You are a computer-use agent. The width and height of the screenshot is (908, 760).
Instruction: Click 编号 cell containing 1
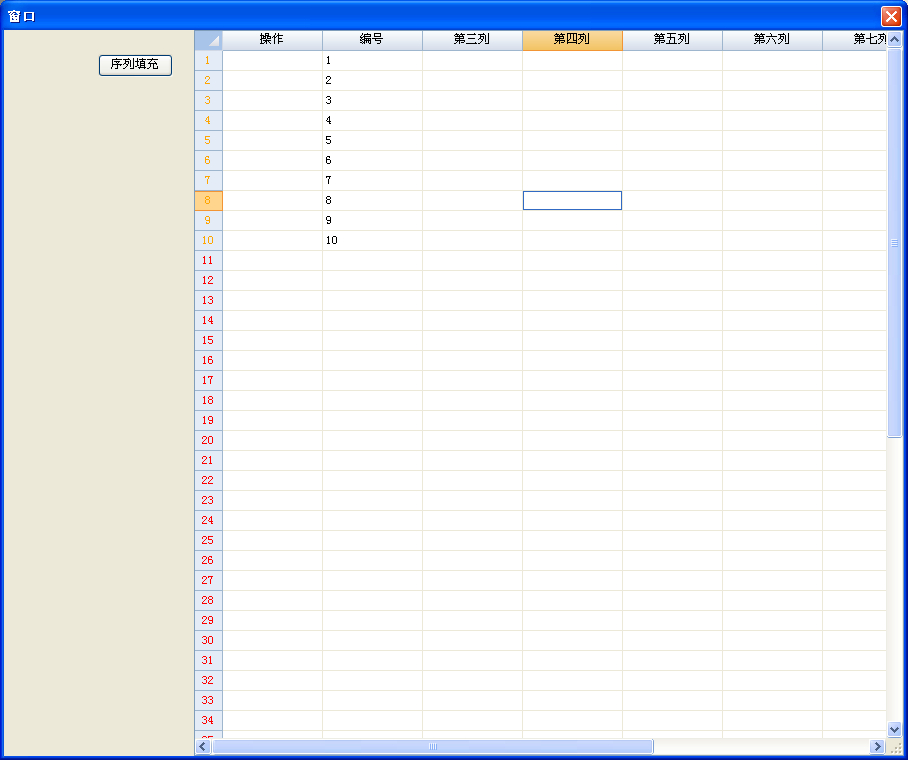click(x=372, y=60)
